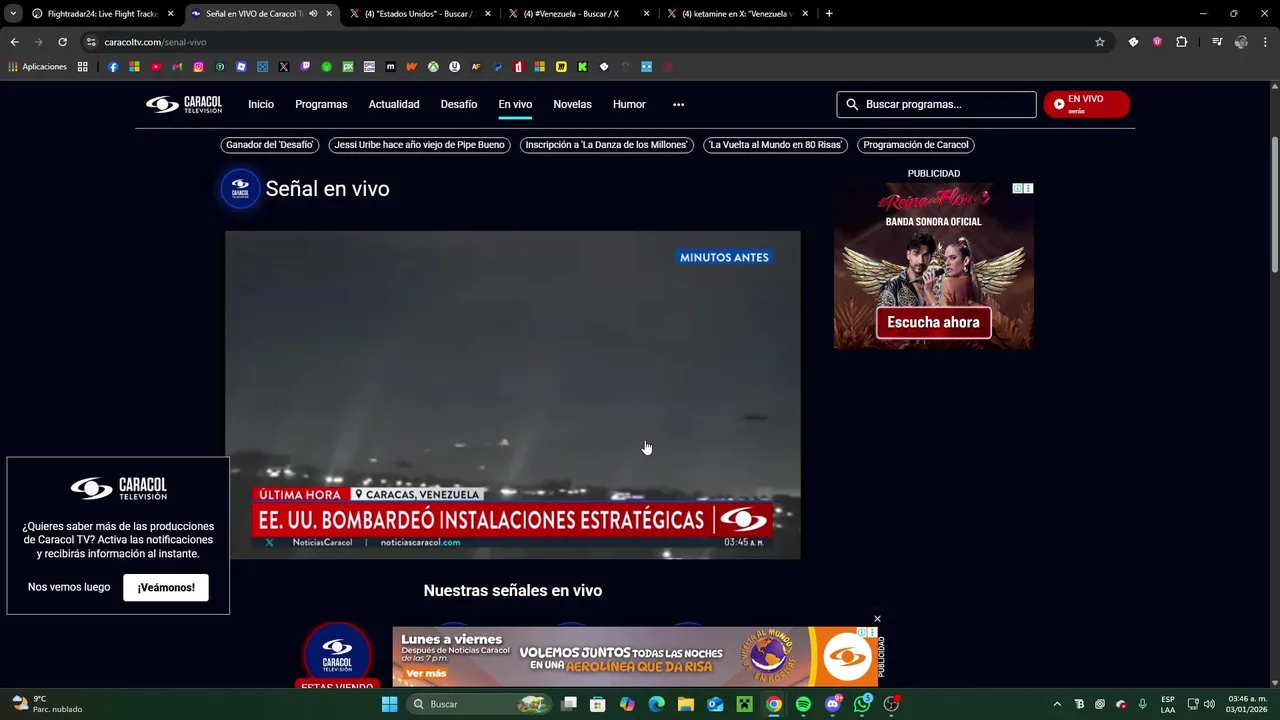Screen dimensions: 1280x720
Task: Go back to previous page
Action: point(14,42)
